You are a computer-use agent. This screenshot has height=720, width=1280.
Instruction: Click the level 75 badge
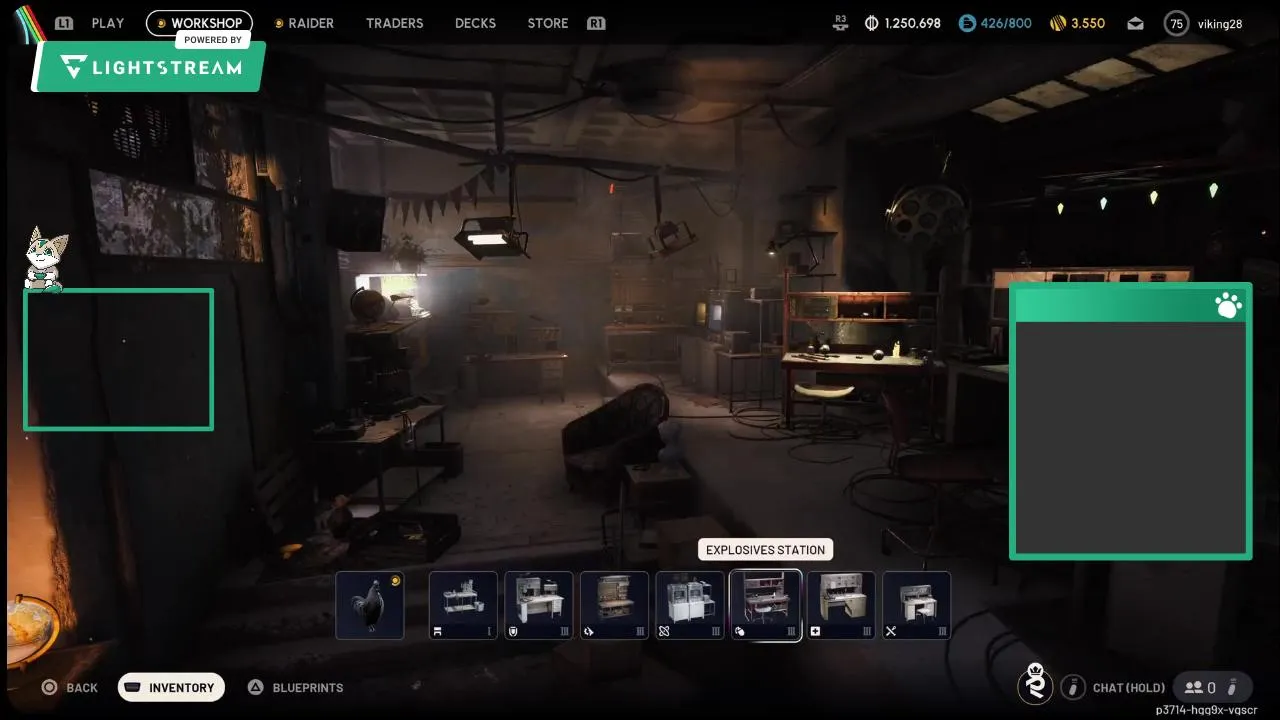point(1176,23)
